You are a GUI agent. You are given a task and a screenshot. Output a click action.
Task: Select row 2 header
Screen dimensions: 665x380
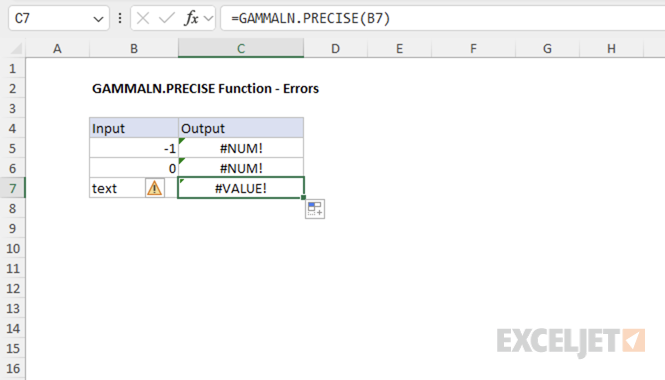point(13,88)
